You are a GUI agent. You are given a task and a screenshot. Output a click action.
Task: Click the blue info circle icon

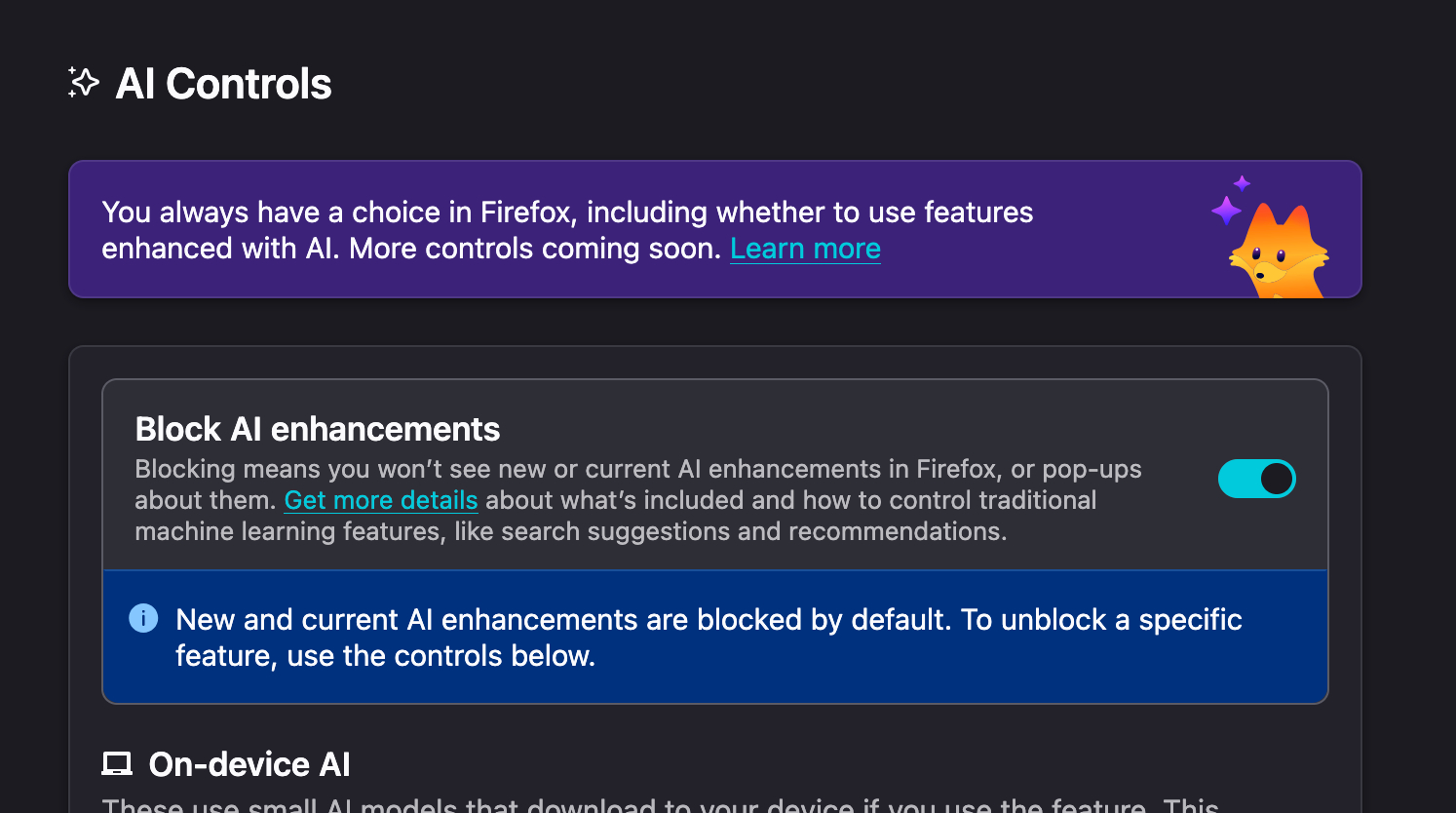coord(143,618)
